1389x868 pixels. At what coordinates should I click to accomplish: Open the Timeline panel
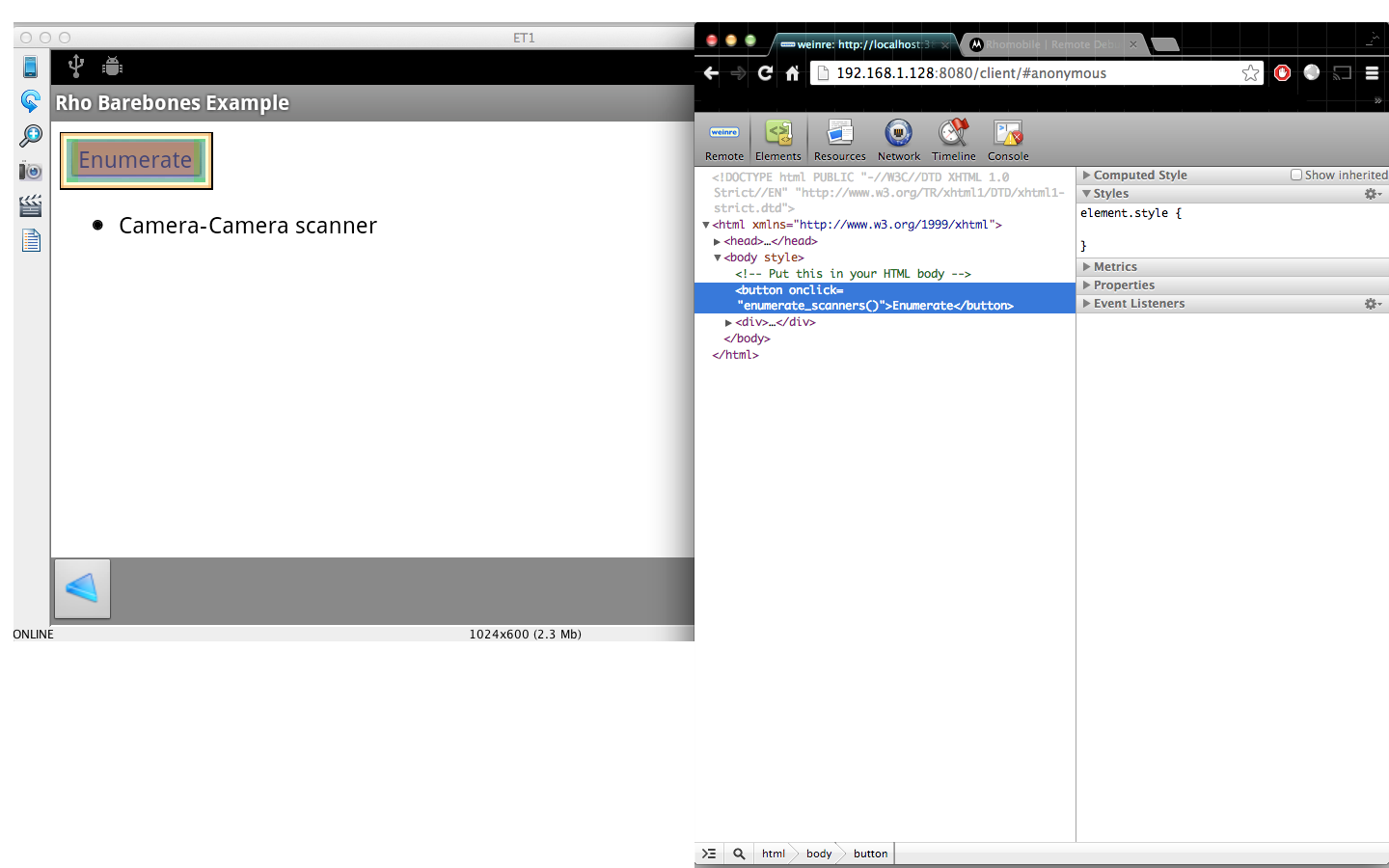(953, 139)
